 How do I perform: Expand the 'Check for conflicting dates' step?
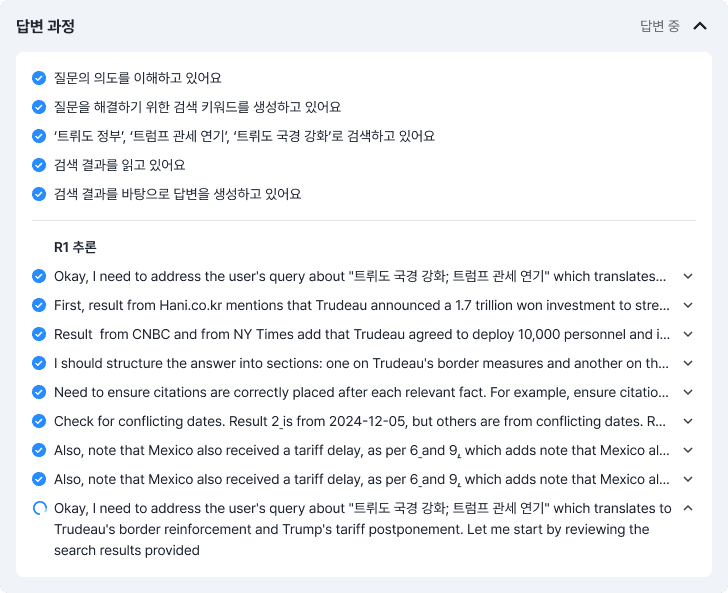688,421
